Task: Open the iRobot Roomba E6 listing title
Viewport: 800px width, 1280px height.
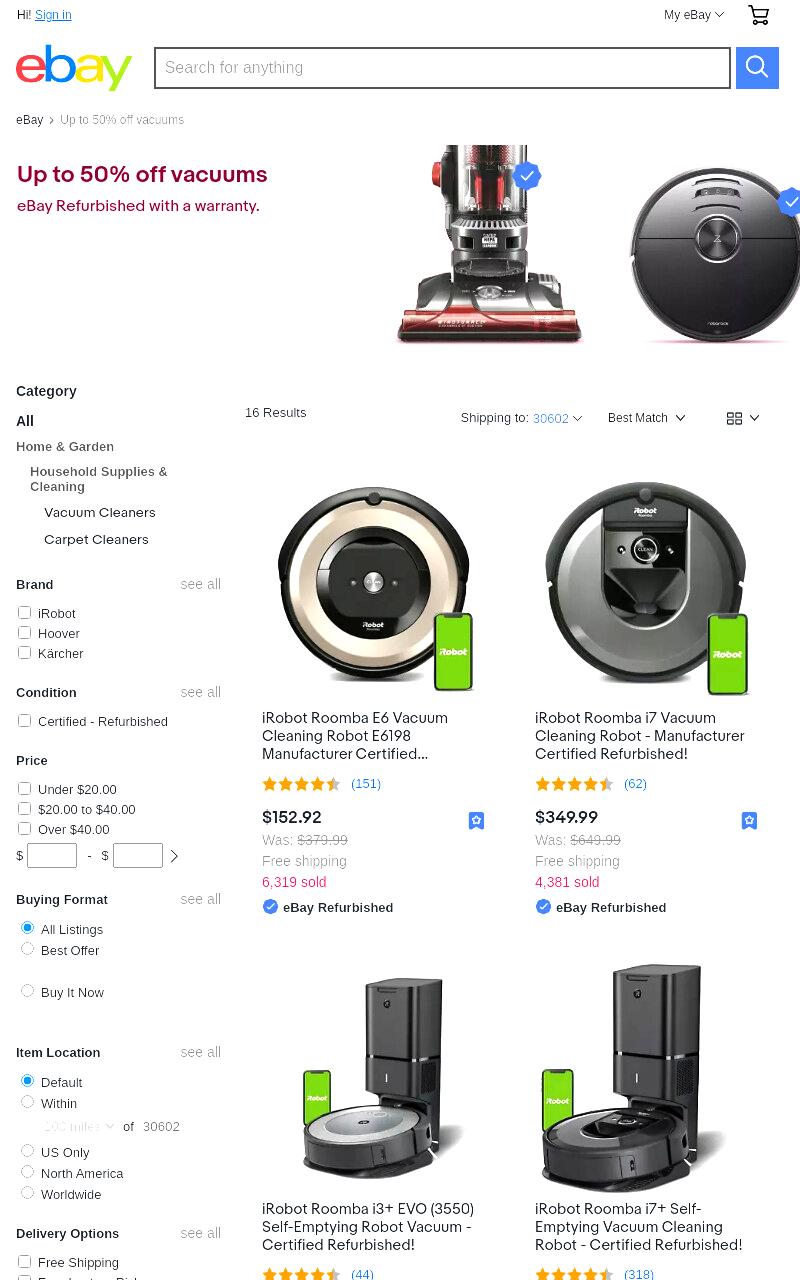Action: 355,736
